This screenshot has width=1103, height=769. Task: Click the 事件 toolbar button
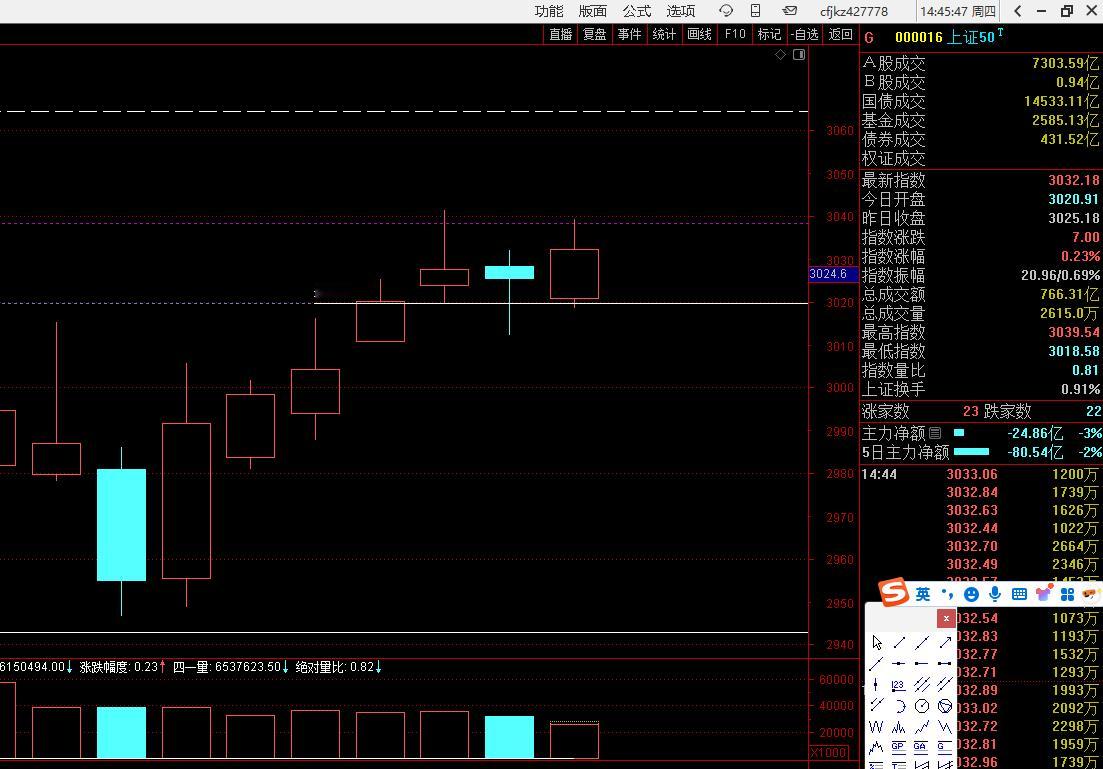coord(629,34)
